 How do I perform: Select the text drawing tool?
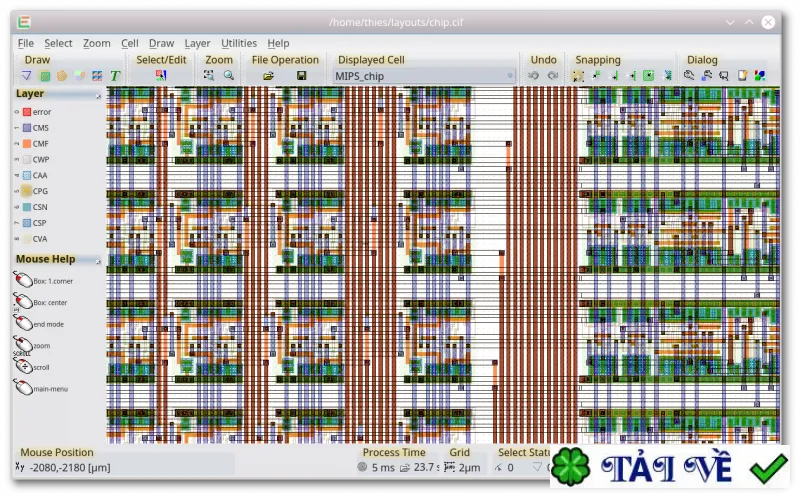click(x=115, y=76)
